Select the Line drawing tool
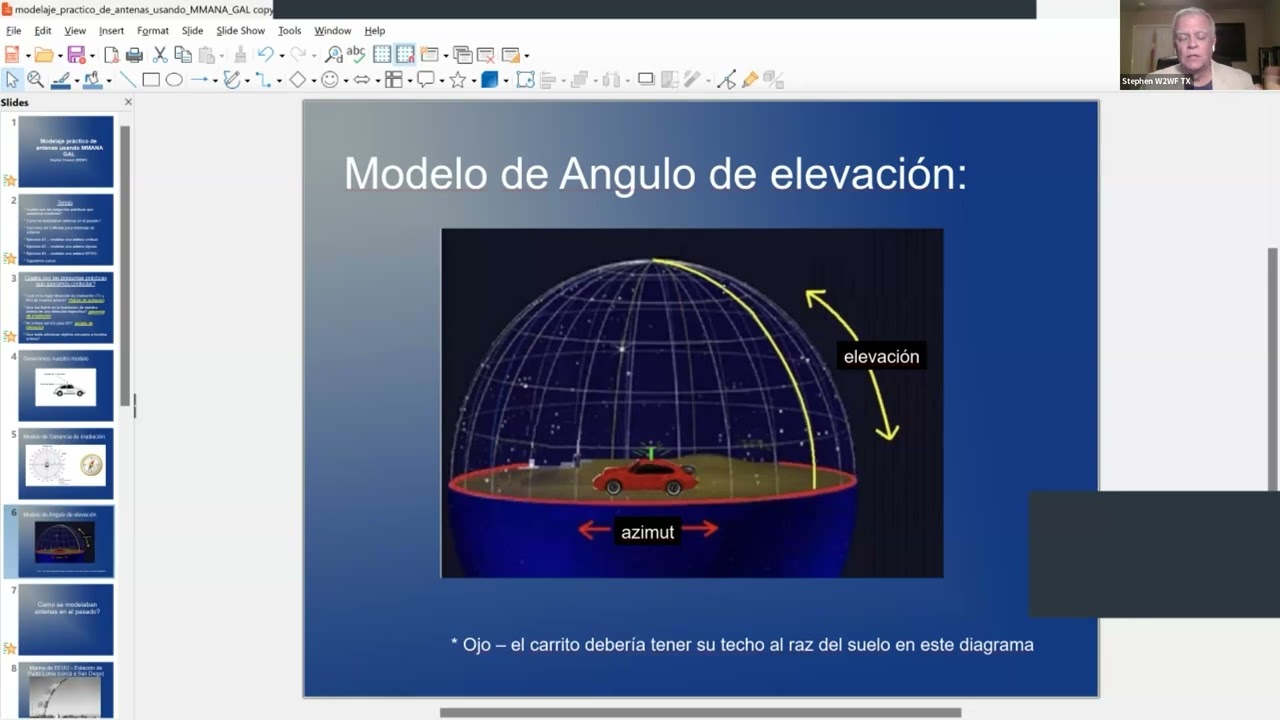 (x=128, y=80)
